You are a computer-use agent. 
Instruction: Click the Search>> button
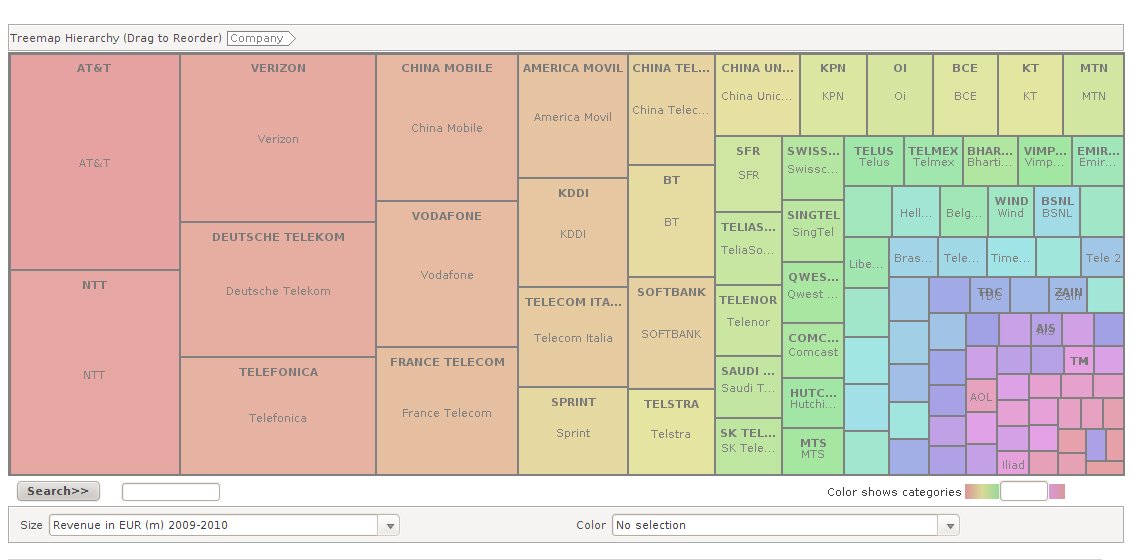point(58,491)
